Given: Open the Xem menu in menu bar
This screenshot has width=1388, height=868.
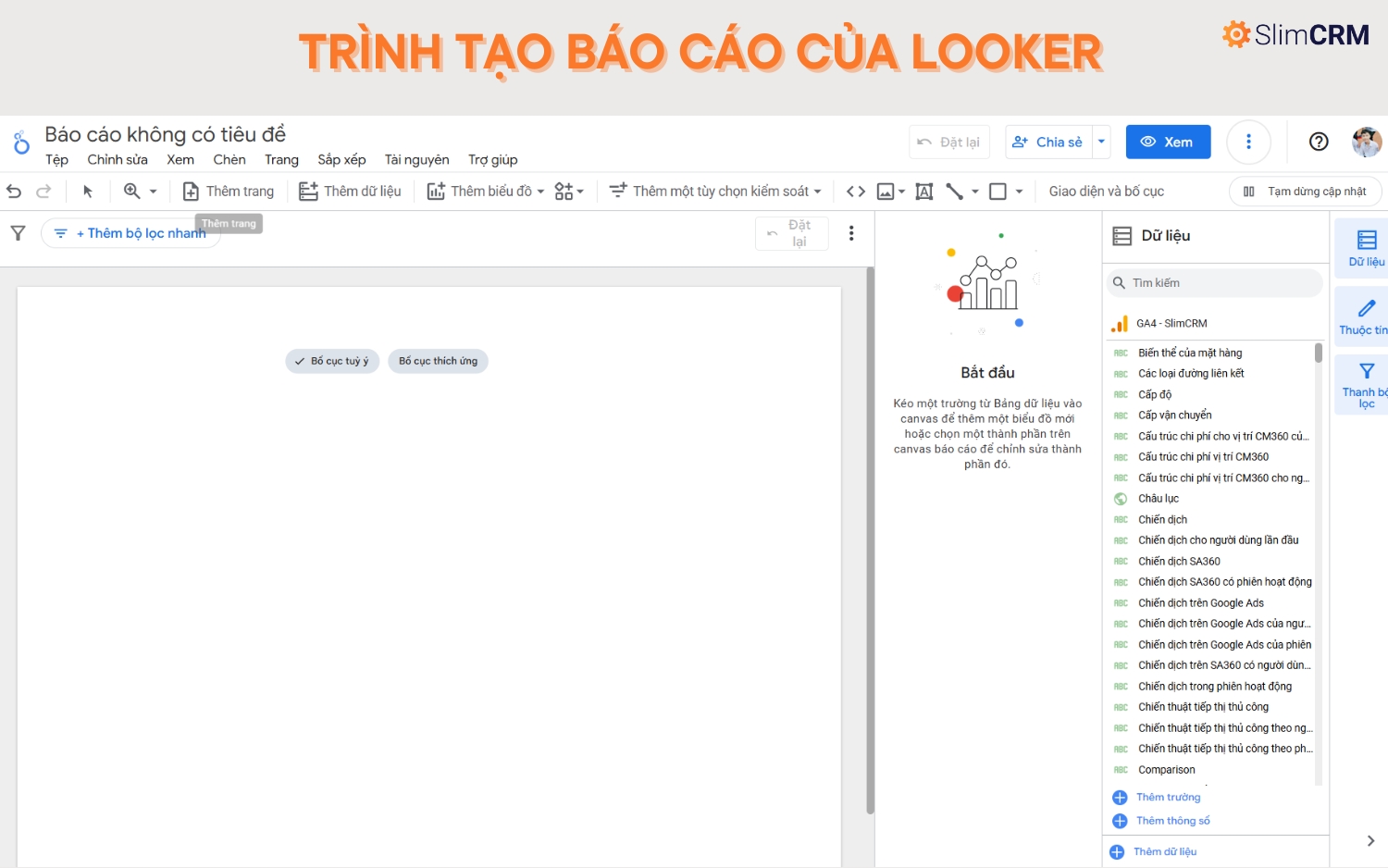Looking at the screenshot, I should 180,160.
